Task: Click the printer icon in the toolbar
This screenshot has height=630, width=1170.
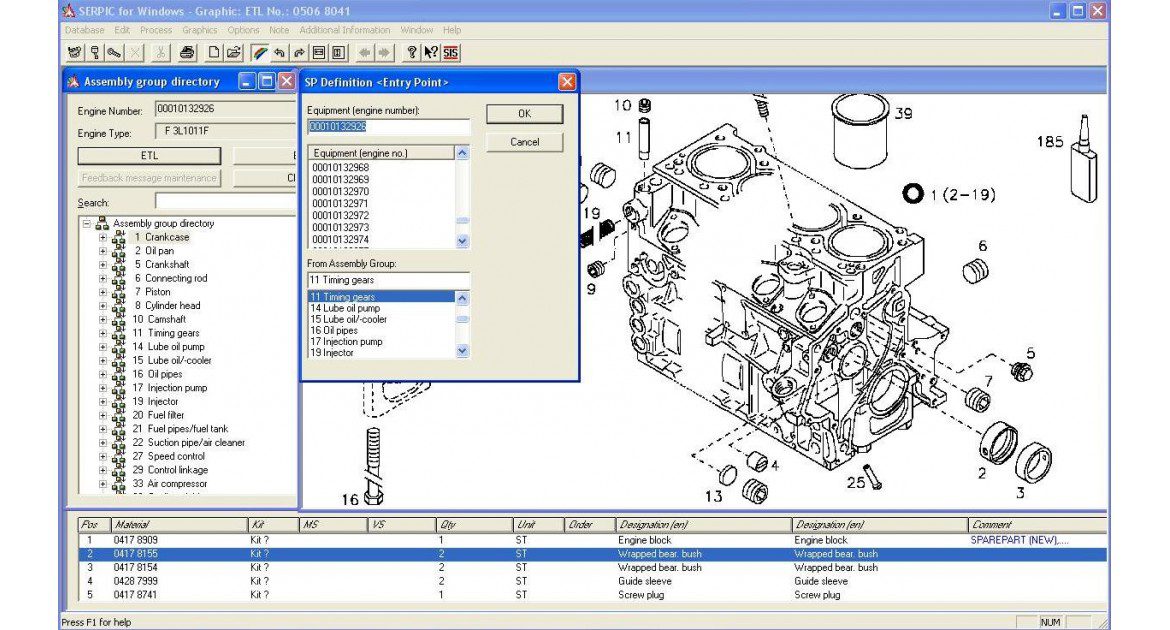Action: point(186,53)
